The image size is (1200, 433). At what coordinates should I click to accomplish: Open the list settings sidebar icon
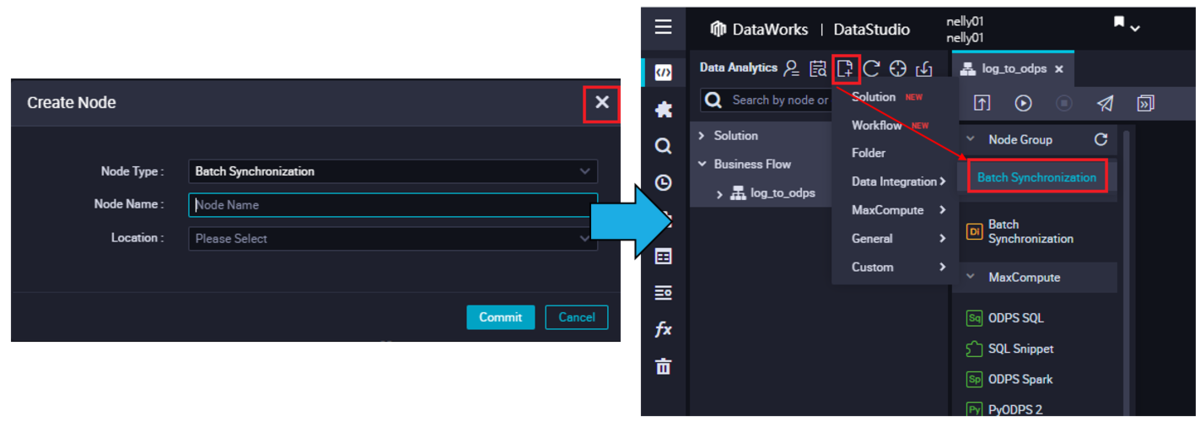click(x=663, y=293)
